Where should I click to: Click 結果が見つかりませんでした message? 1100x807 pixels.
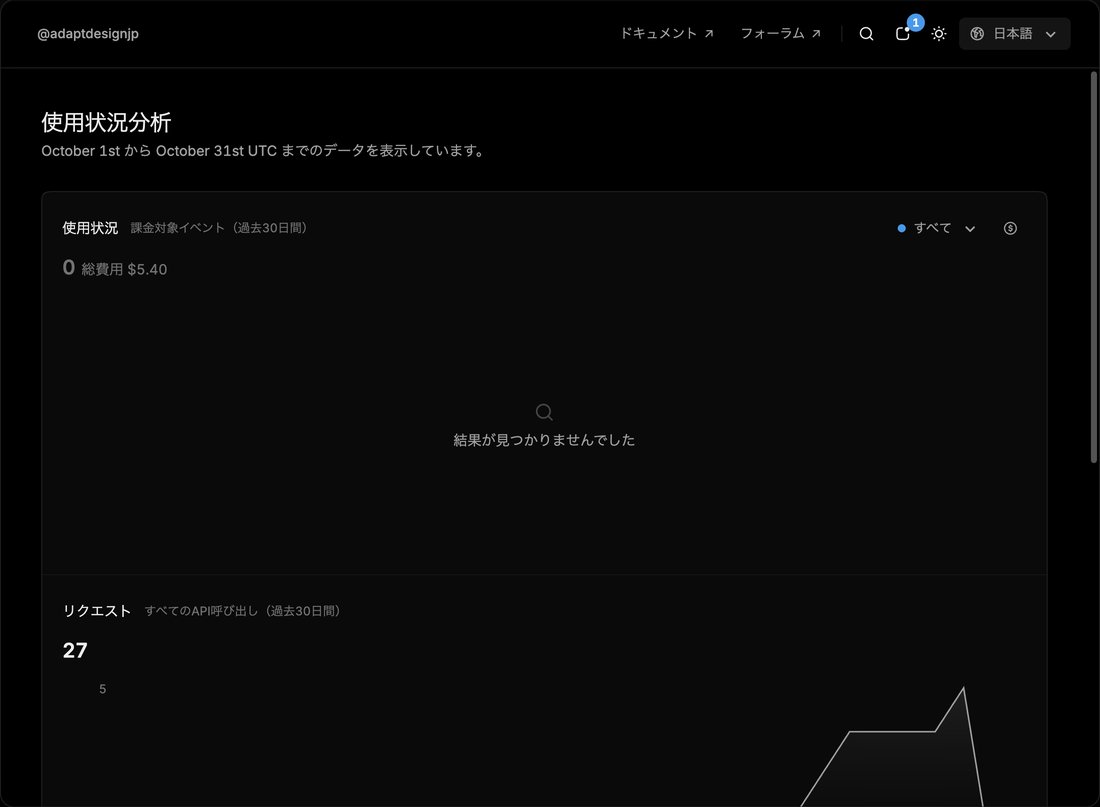coord(544,440)
